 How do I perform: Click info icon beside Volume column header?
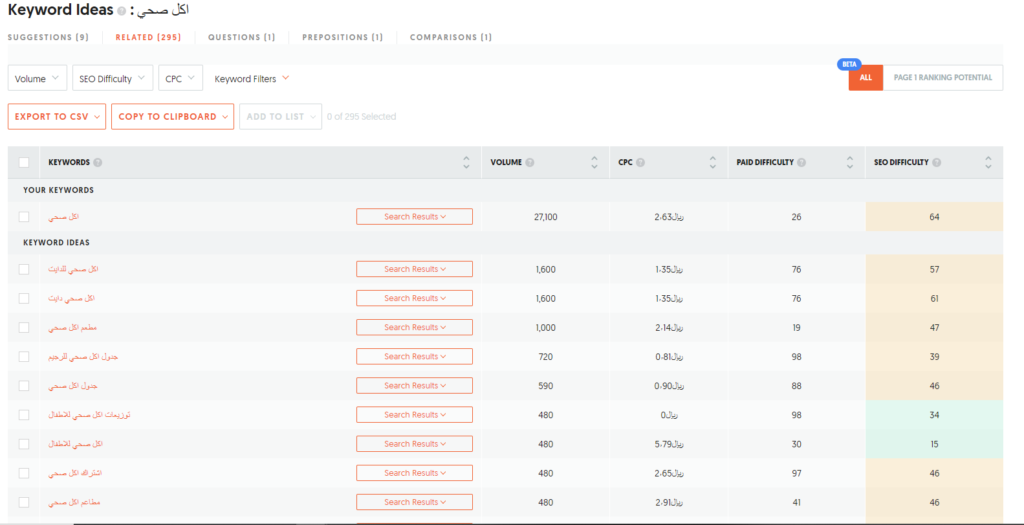click(x=530, y=162)
